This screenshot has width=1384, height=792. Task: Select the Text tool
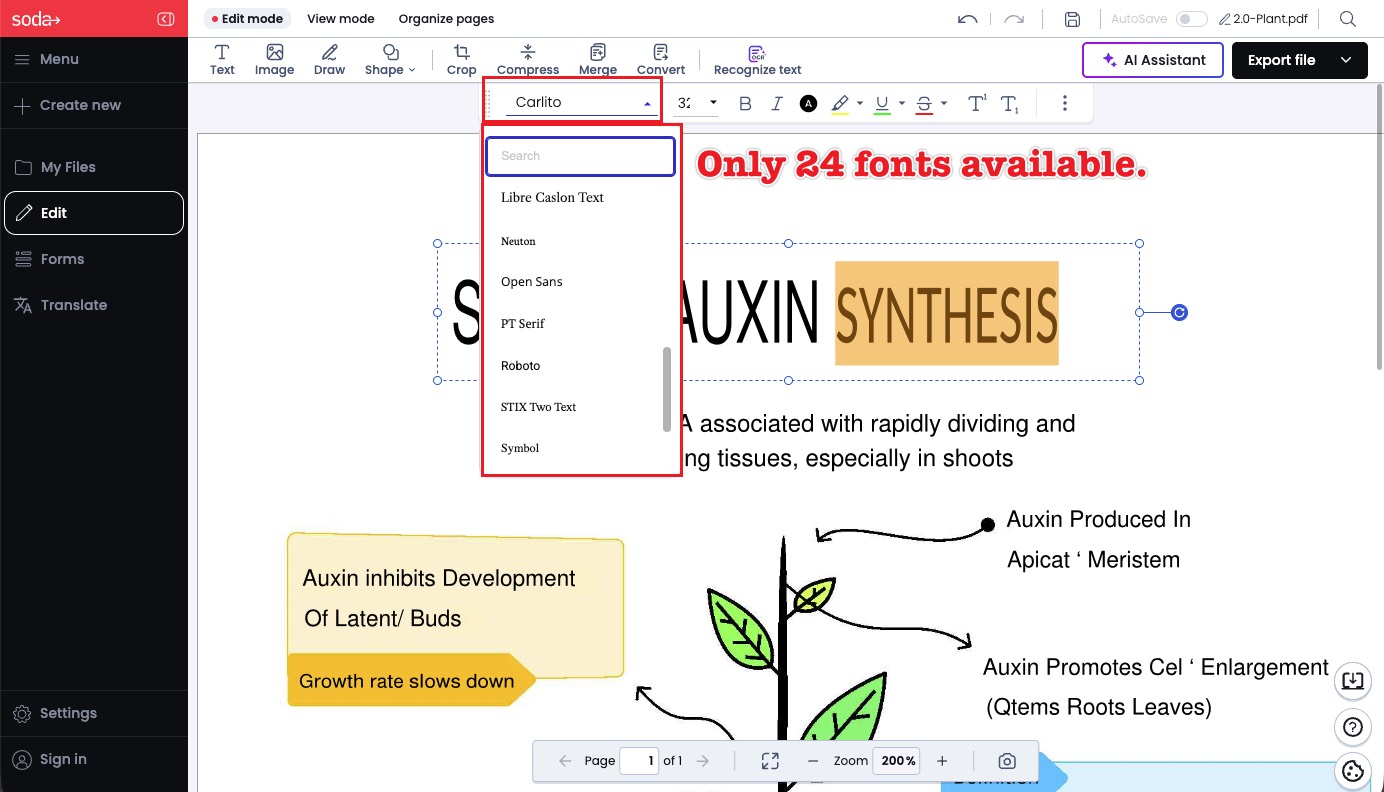coord(222,60)
